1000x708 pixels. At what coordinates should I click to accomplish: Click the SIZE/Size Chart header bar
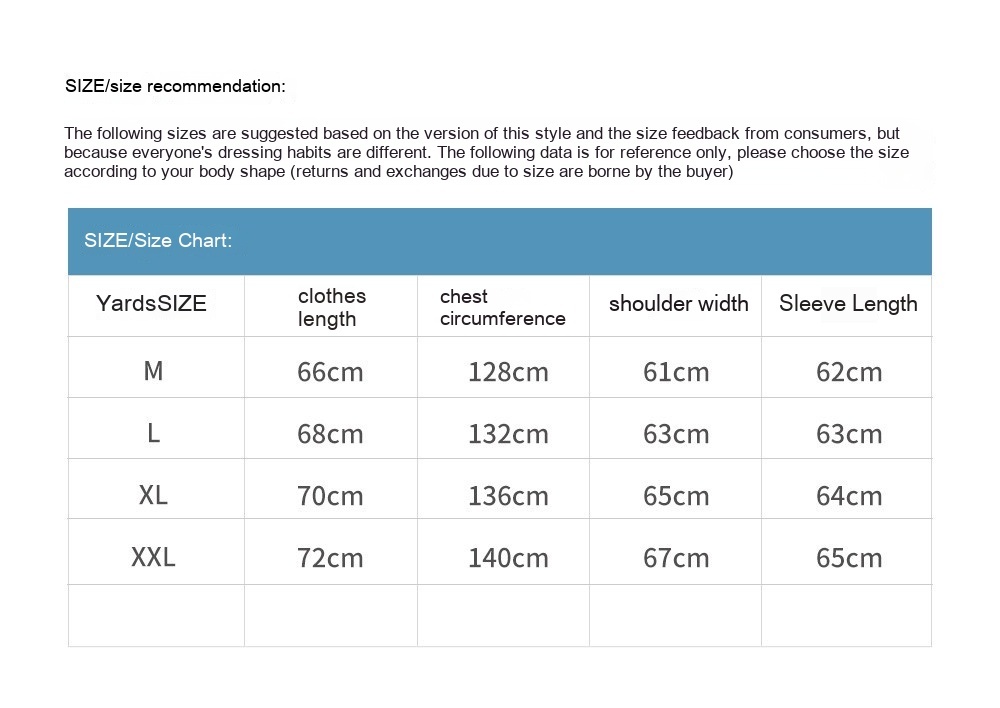pyautogui.click(x=499, y=241)
